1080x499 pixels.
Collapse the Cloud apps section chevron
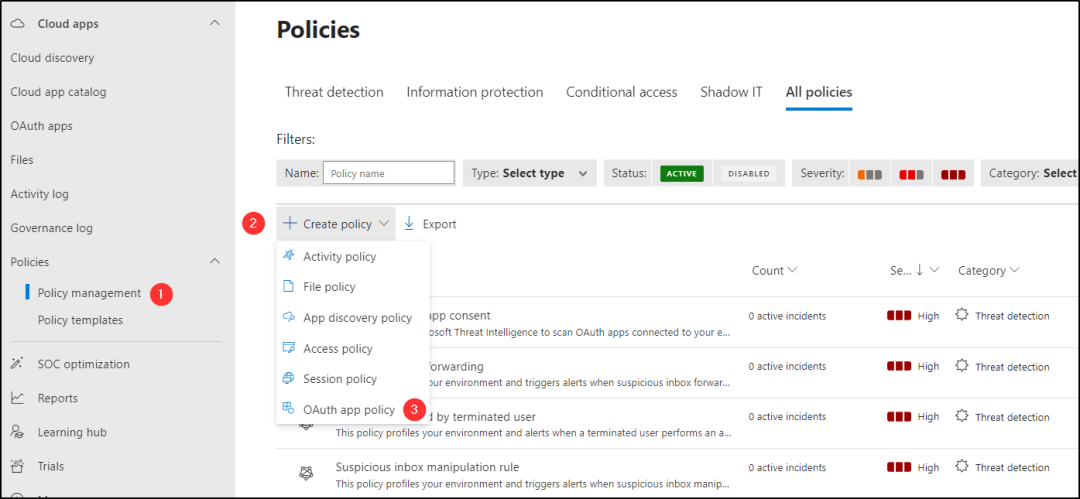[x=215, y=23]
